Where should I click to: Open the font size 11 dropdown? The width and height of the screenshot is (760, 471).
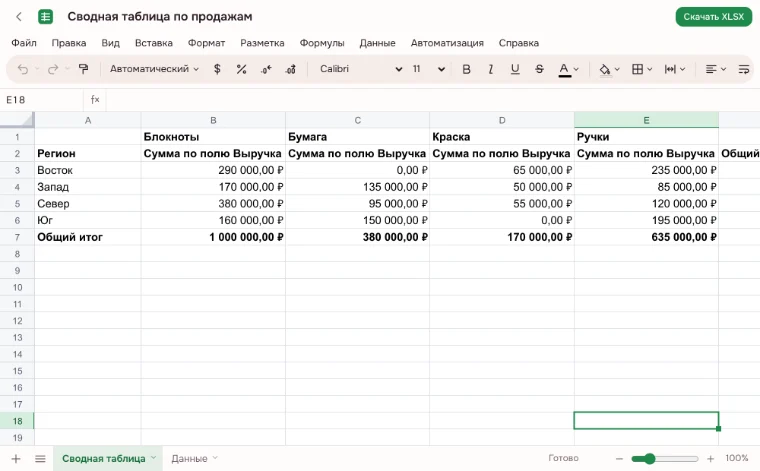click(x=428, y=69)
